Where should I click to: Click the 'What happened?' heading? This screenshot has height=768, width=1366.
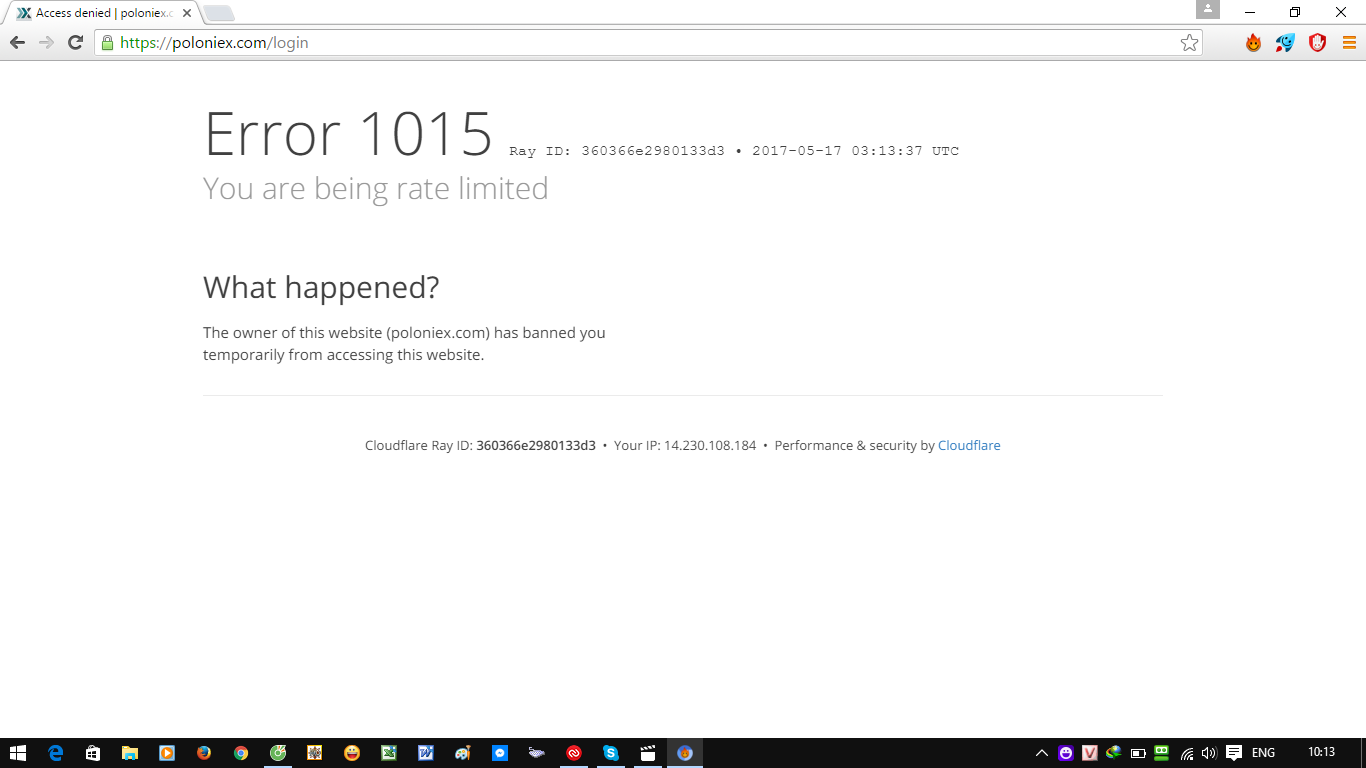[321, 288]
